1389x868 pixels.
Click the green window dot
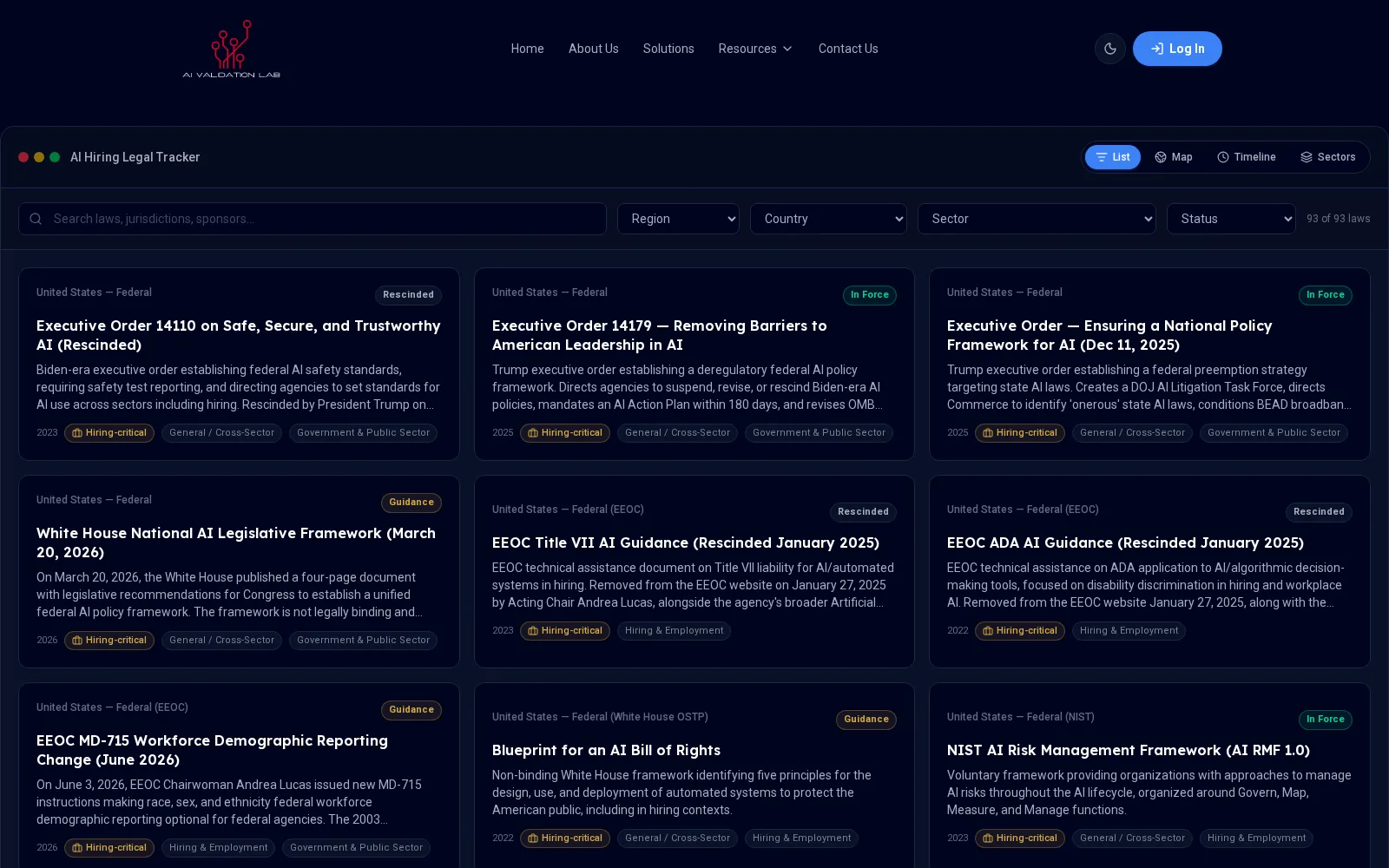click(x=55, y=157)
